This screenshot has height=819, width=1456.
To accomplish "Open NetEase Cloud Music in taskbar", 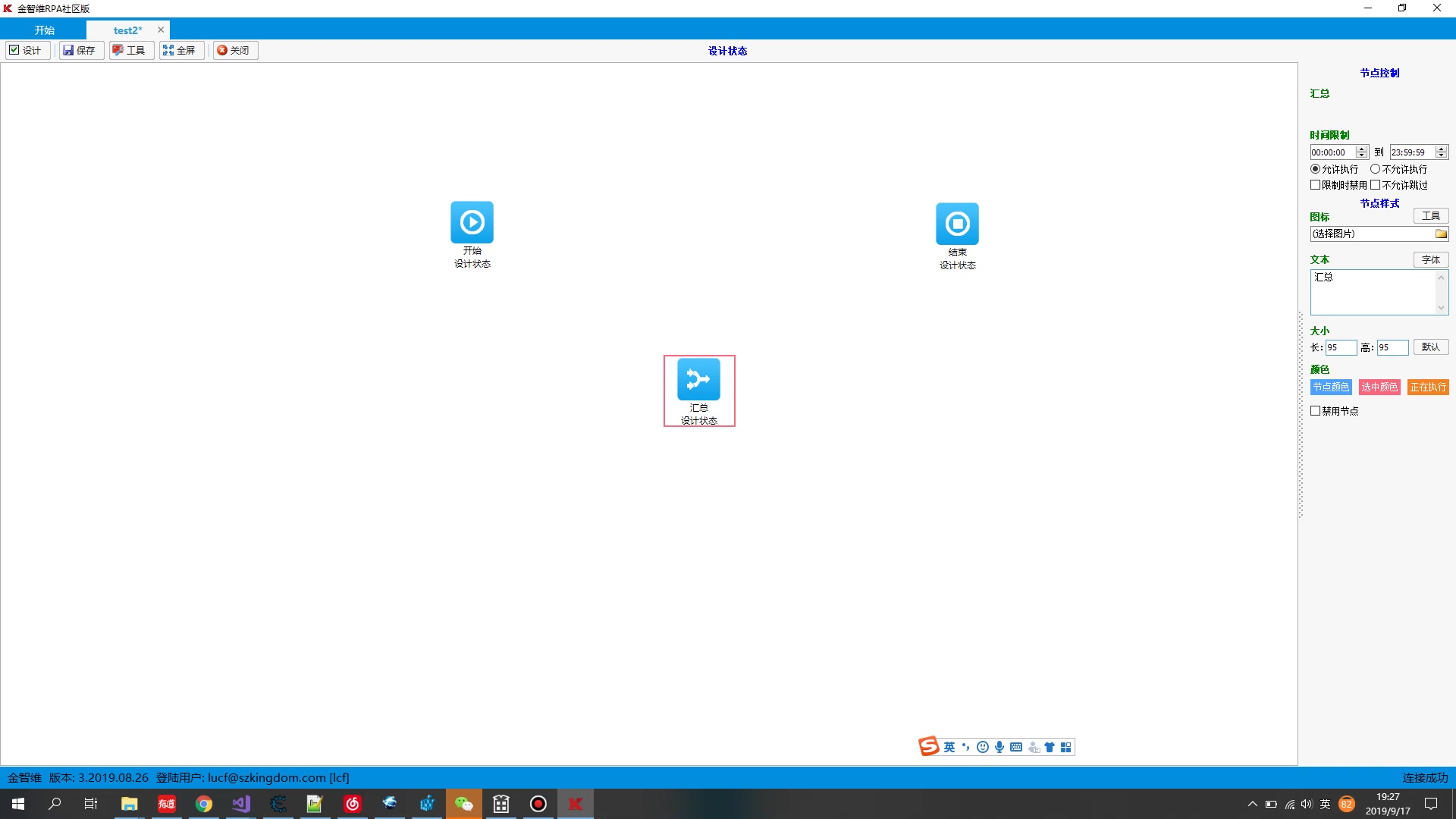I will [353, 804].
